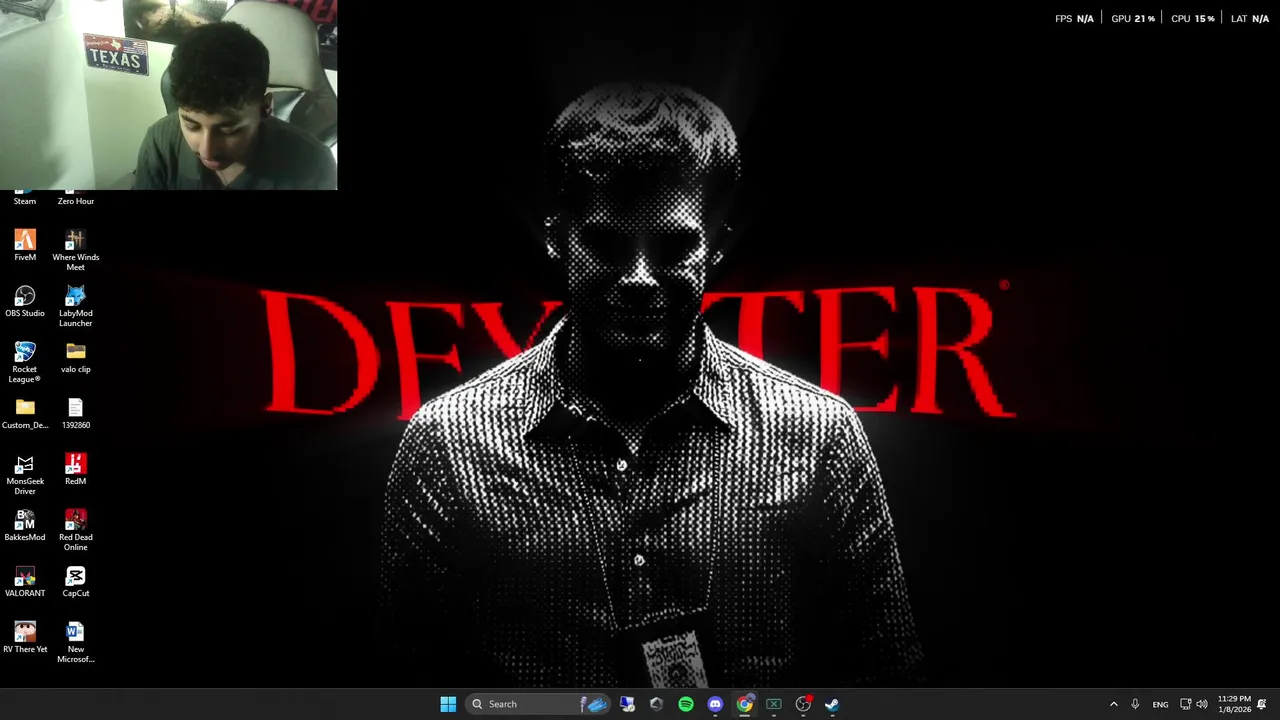Open Steam from the taskbar
1280x720 pixels.
[x=832, y=704]
